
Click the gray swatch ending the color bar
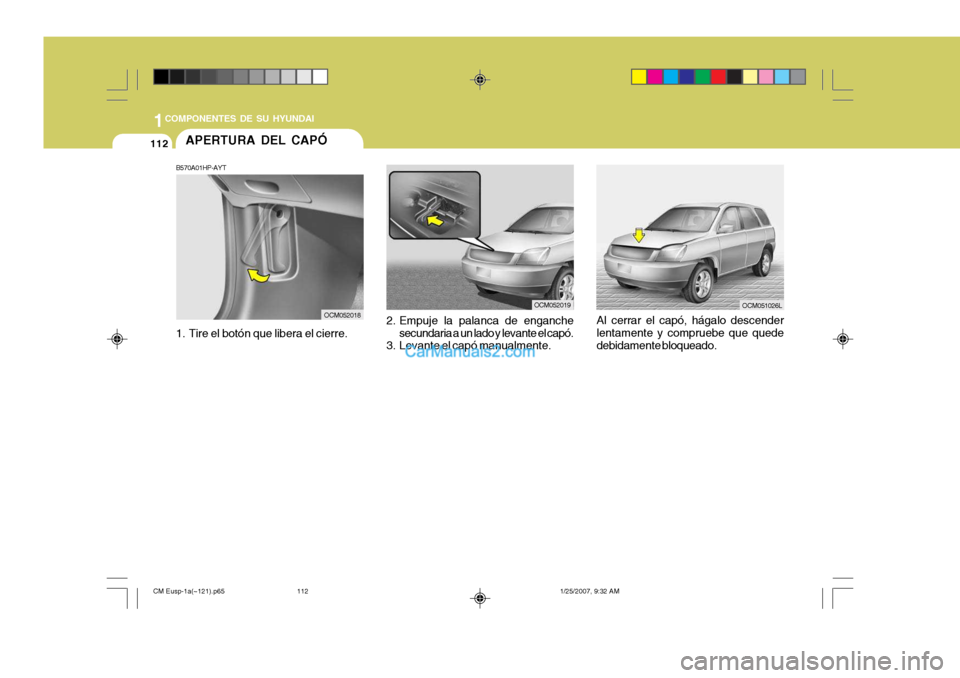pos(798,77)
